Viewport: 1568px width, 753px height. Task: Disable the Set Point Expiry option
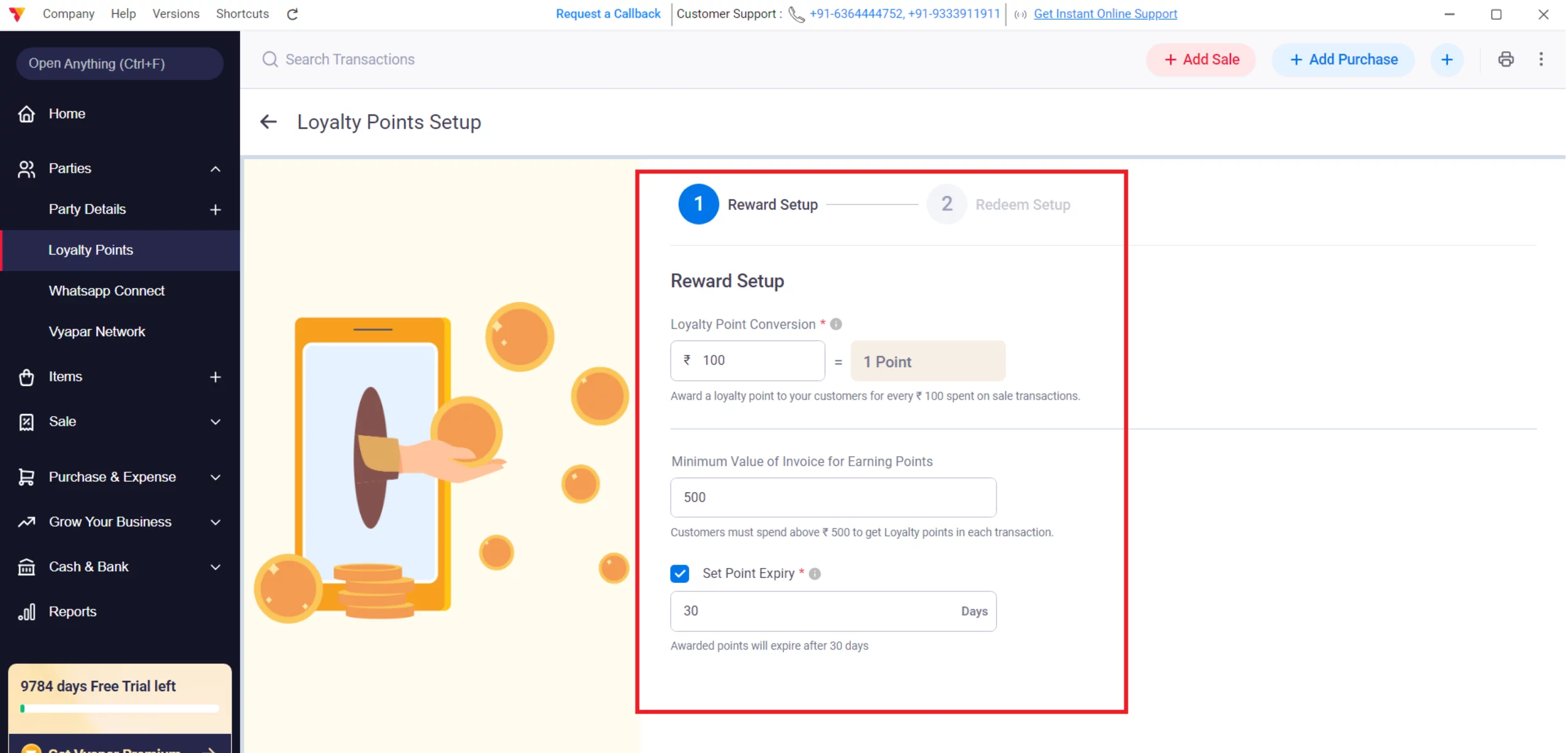pyautogui.click(x=679, y=573)
